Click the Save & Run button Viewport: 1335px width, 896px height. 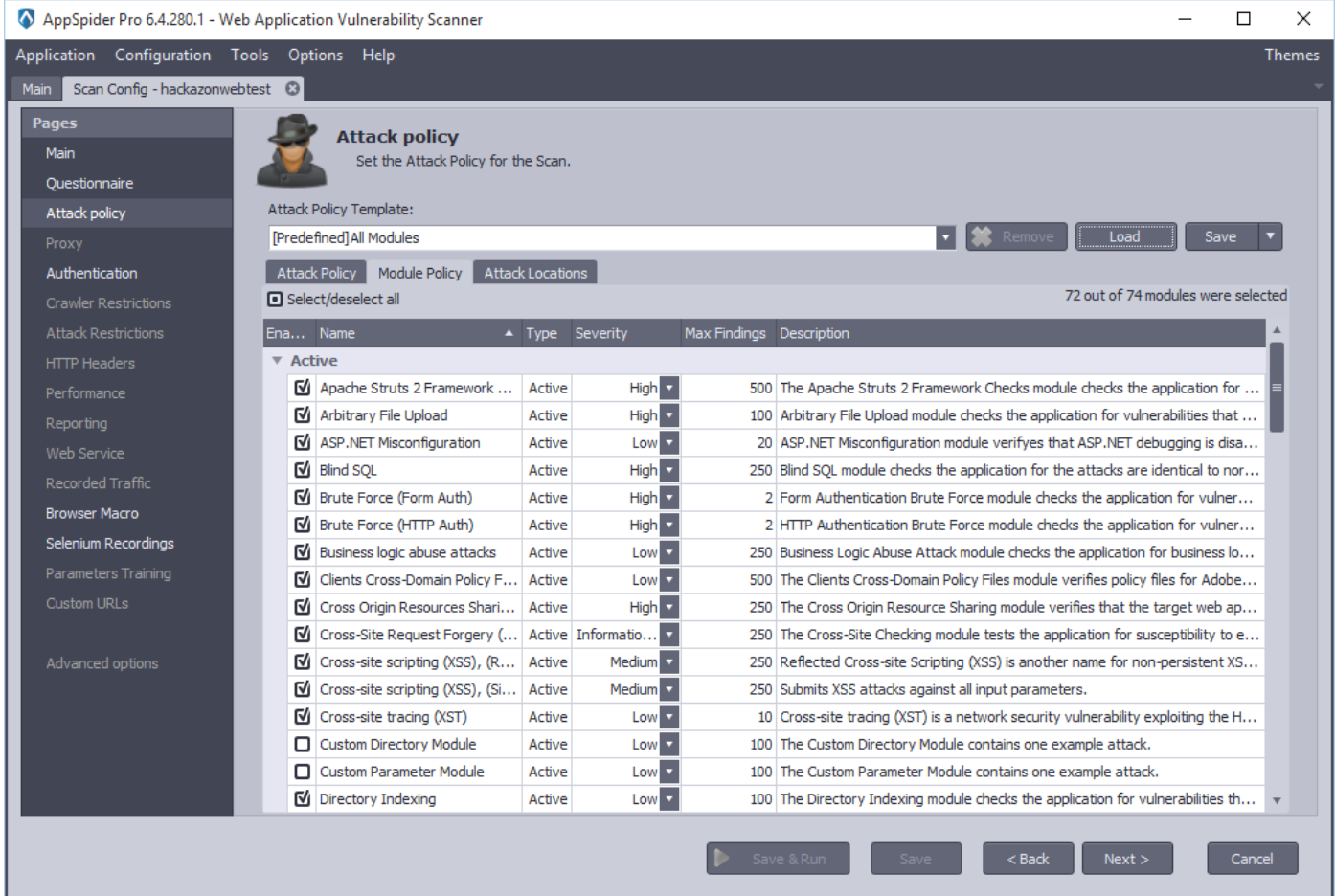point(779,859)
